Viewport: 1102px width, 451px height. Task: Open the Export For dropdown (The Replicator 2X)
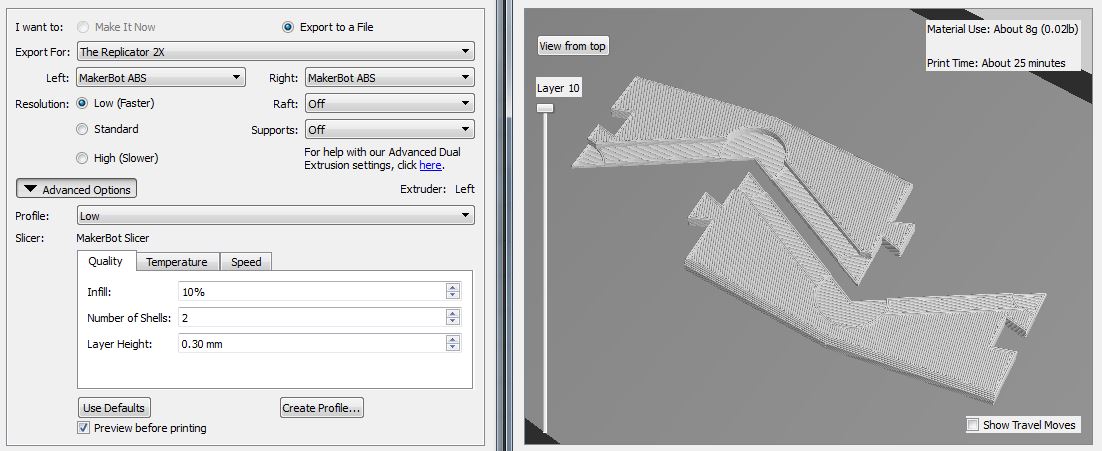pos(276,51)
